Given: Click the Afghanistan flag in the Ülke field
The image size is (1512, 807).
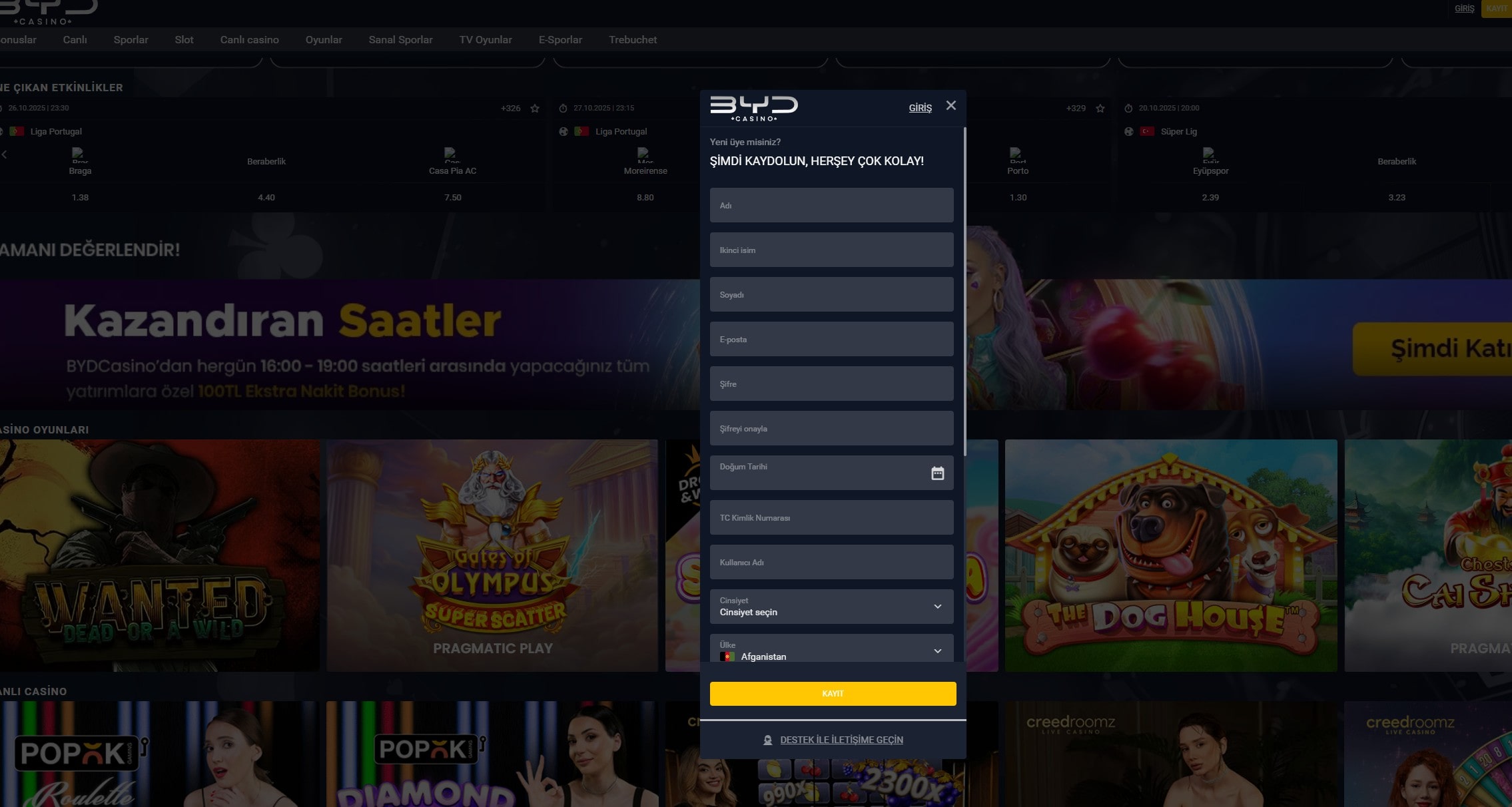Looking at the screenshot, I should tap(727, 657).
